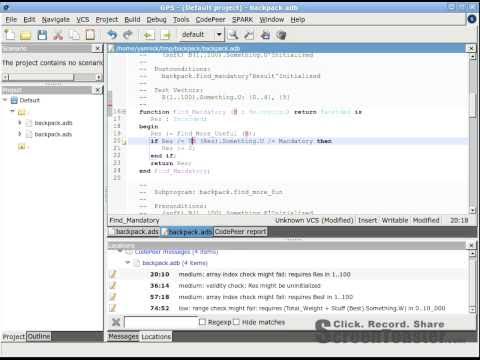
Task: Click the horizontal scrollbar in scenario panel
Action: click(x=52, y=77)
